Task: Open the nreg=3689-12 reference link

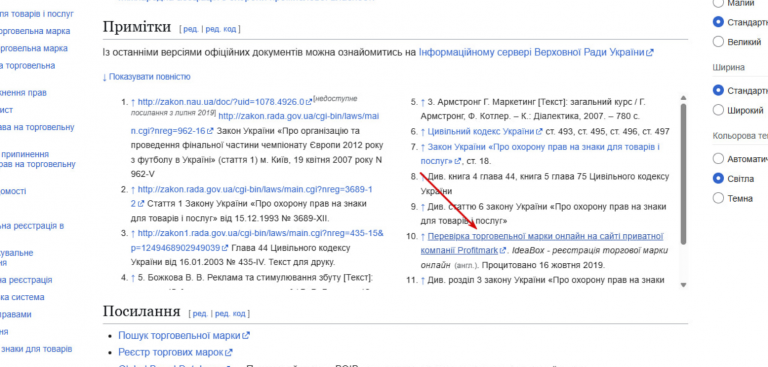Action: (x=252, y=196)
